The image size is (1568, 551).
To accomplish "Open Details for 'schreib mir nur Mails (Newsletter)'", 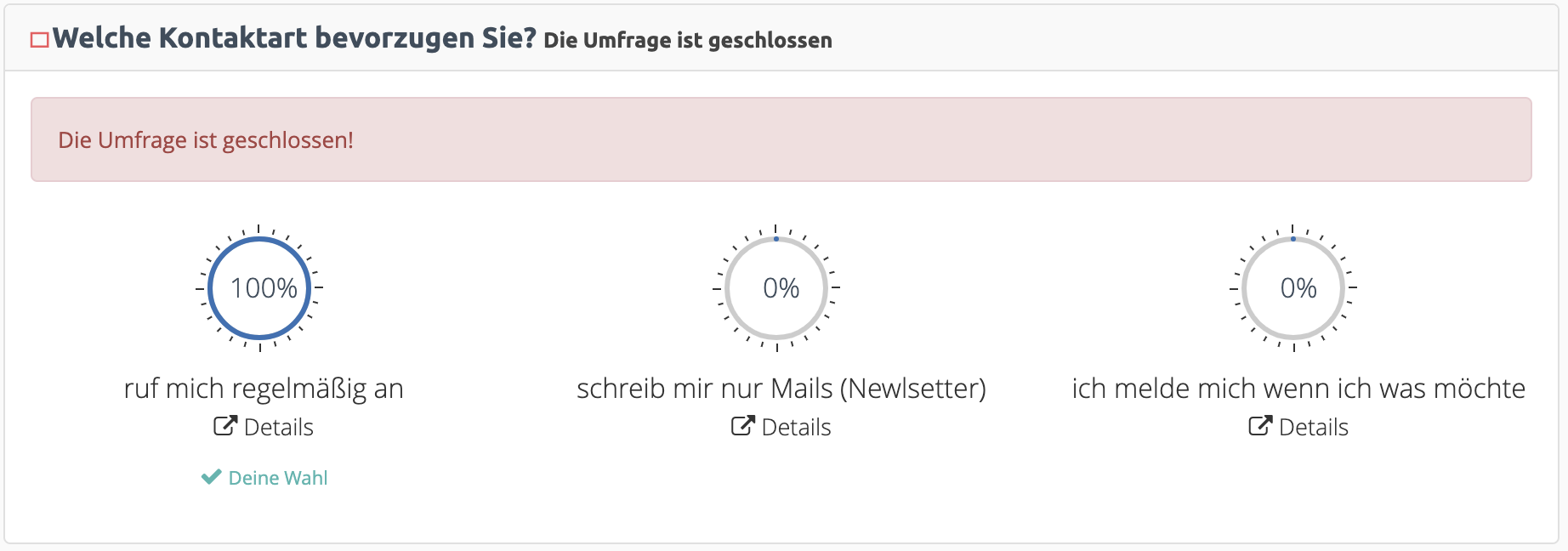I will click(x=781, y=427).
